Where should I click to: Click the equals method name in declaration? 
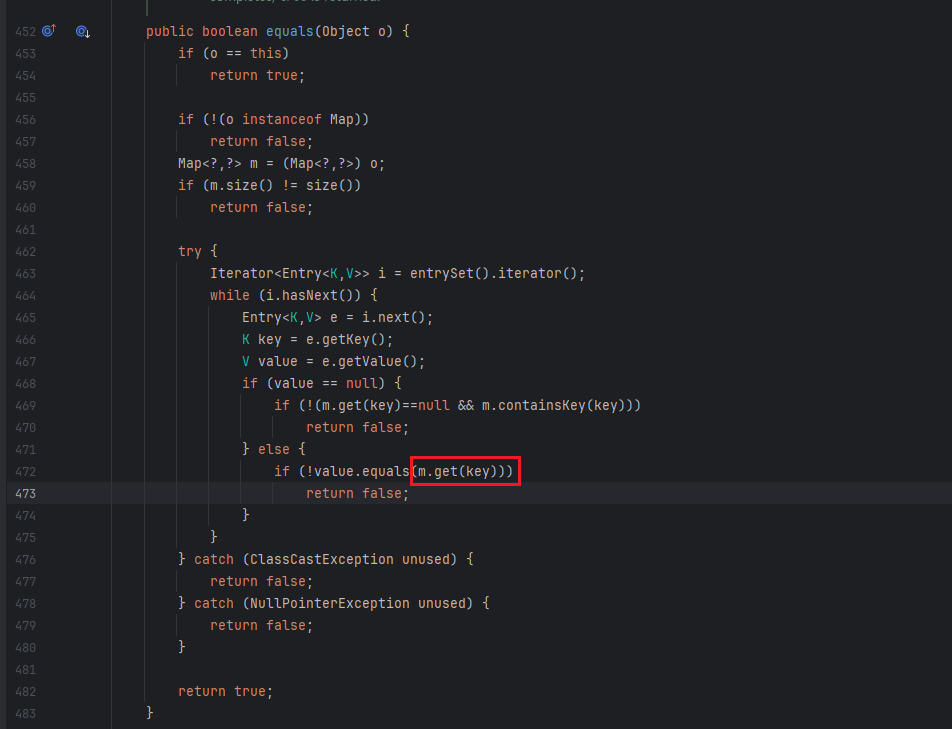pyautogui.click(x=289, y=31)
